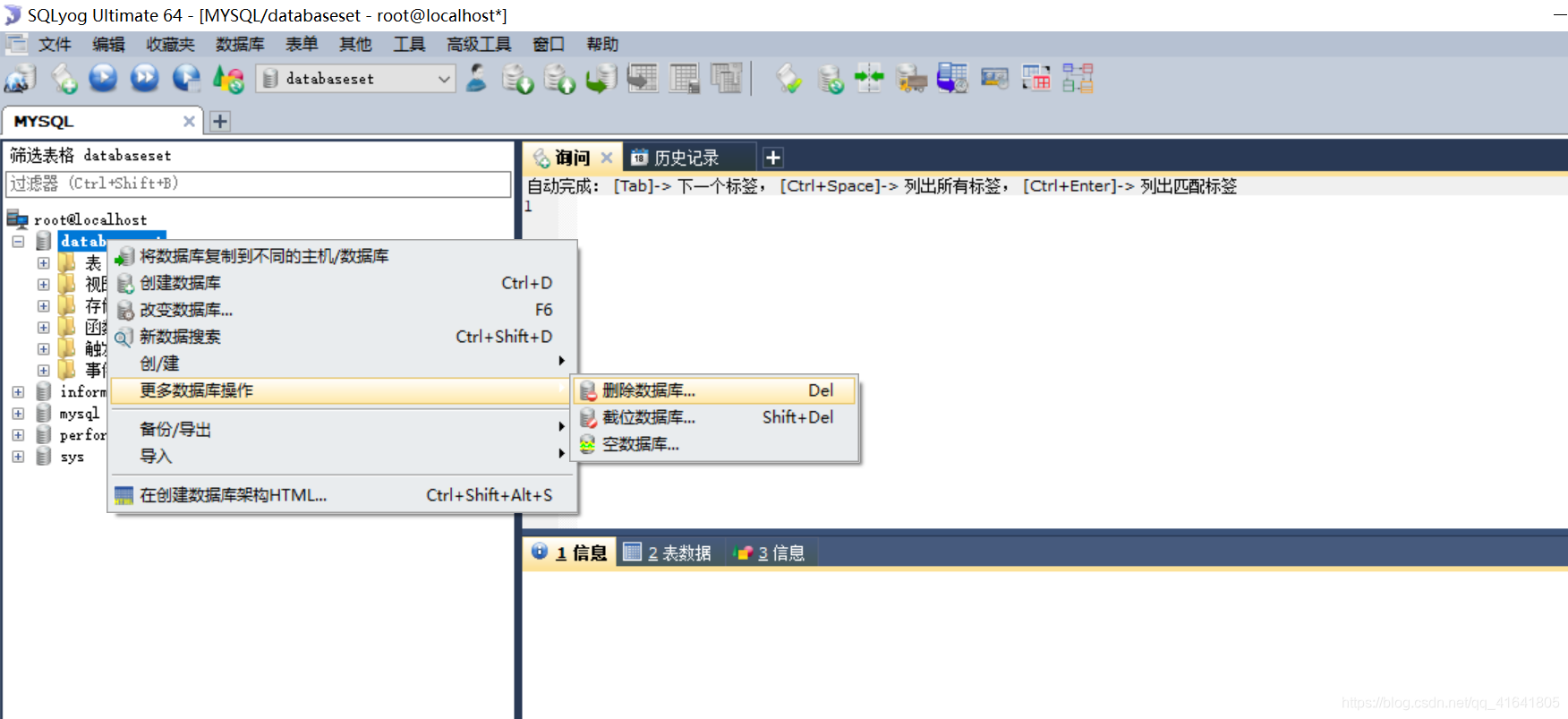Open the 表单 menu

pyautogui.click(x=302, y=44)
